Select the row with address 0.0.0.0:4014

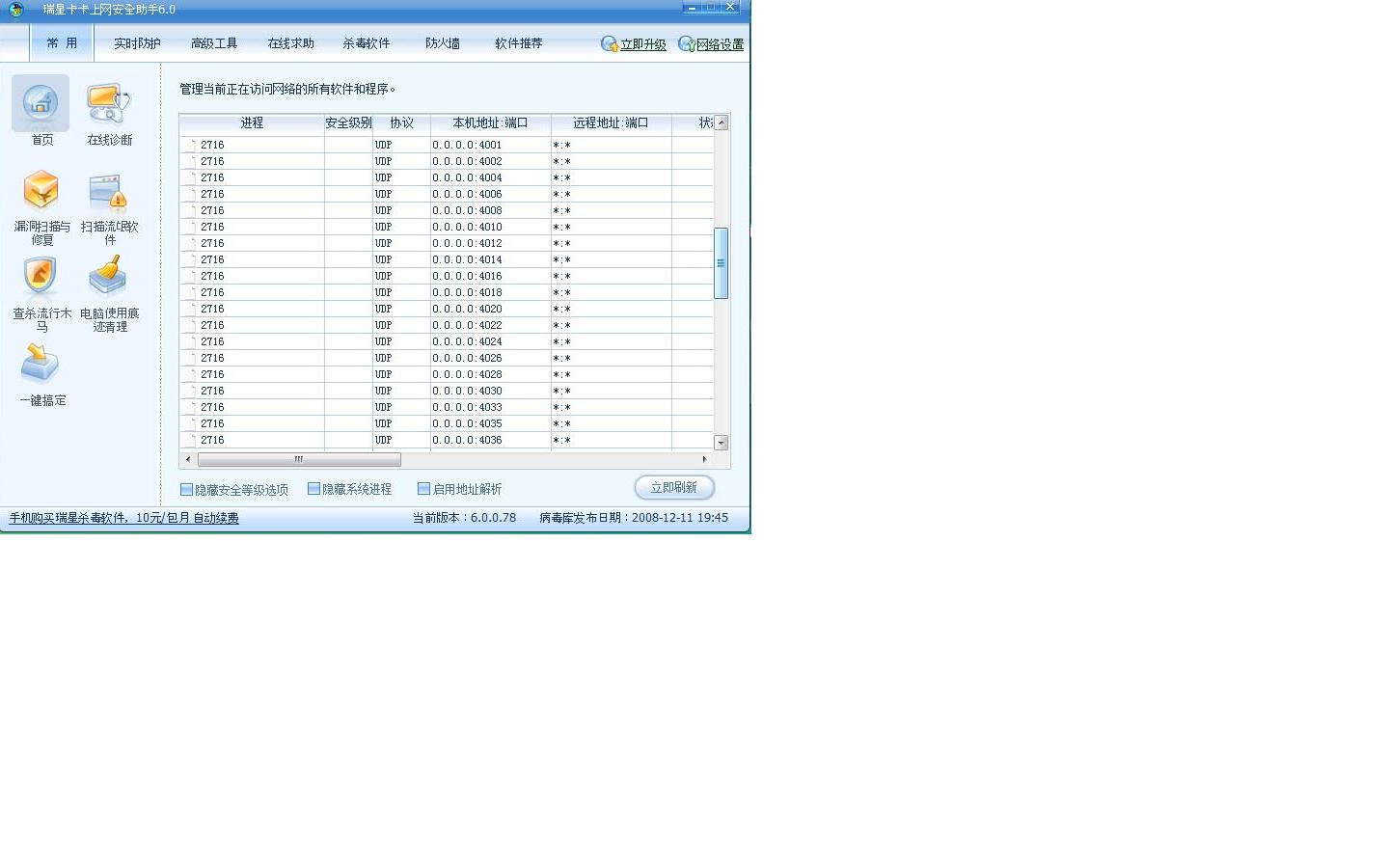(447, 259)
